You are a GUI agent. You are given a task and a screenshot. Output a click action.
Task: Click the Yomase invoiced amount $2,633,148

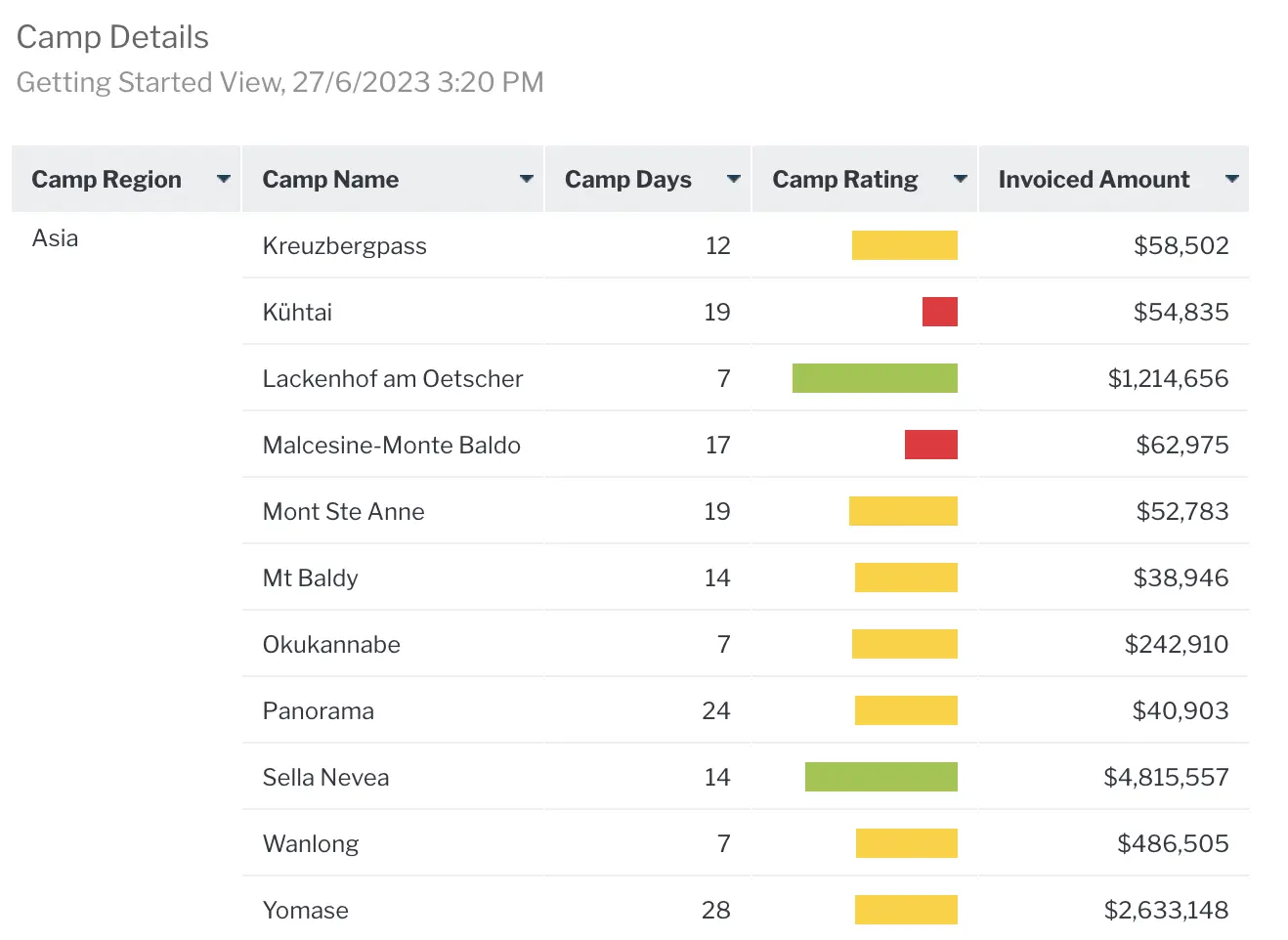click(1166, 911)
